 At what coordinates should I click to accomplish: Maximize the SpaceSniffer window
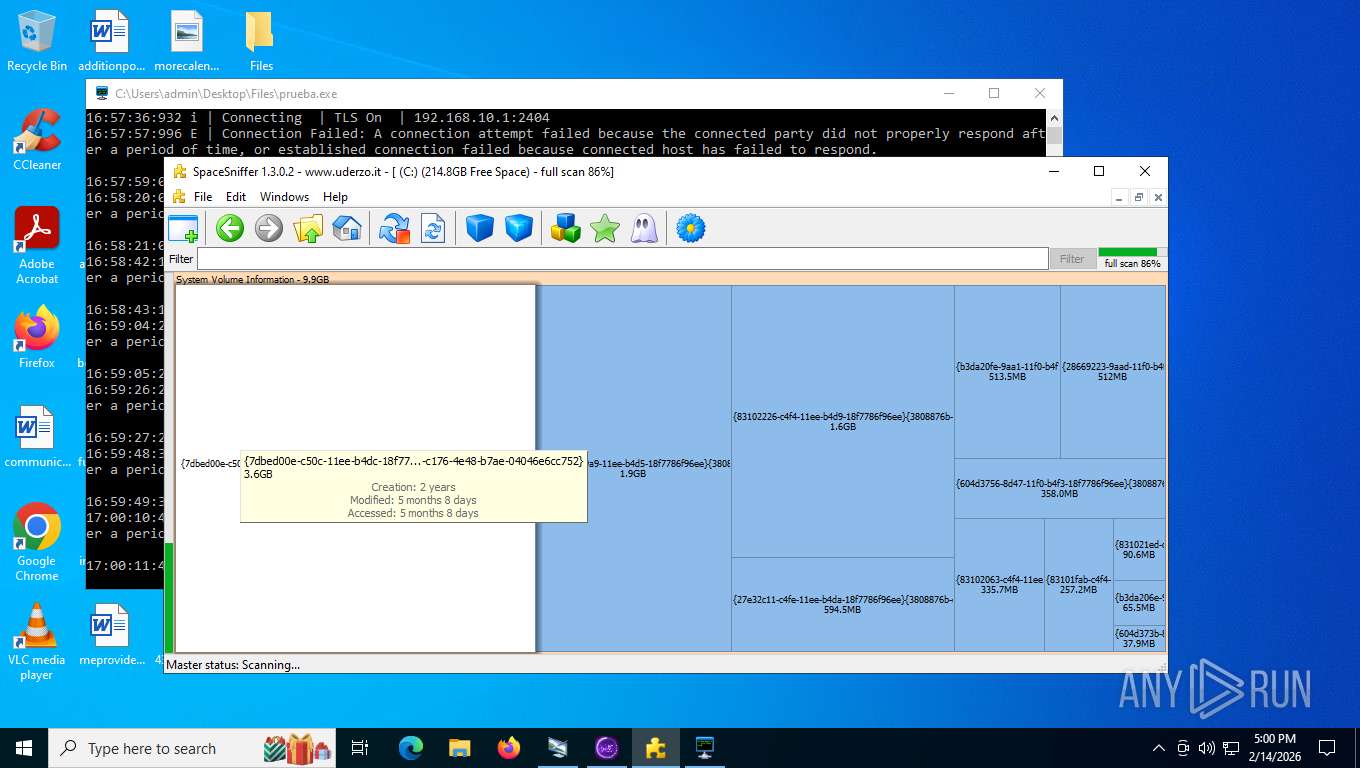pyautogui.click(x=1099, y=171)
